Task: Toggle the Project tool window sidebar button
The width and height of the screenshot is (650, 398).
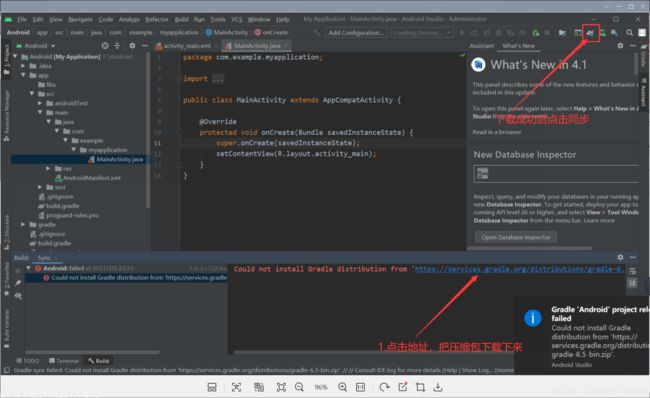Action: click(x=6, y=60)
